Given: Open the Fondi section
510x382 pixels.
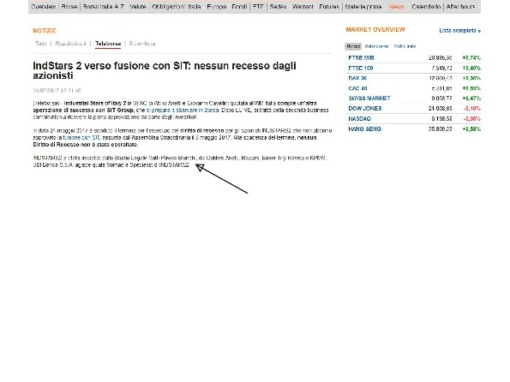Looking at the screenshot, I should [239, 7].
